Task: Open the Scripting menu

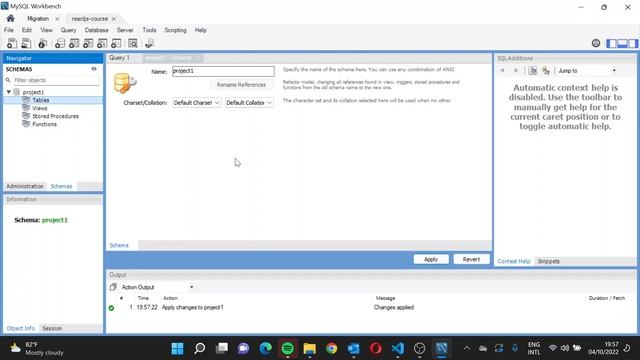Action: (175, 30)
